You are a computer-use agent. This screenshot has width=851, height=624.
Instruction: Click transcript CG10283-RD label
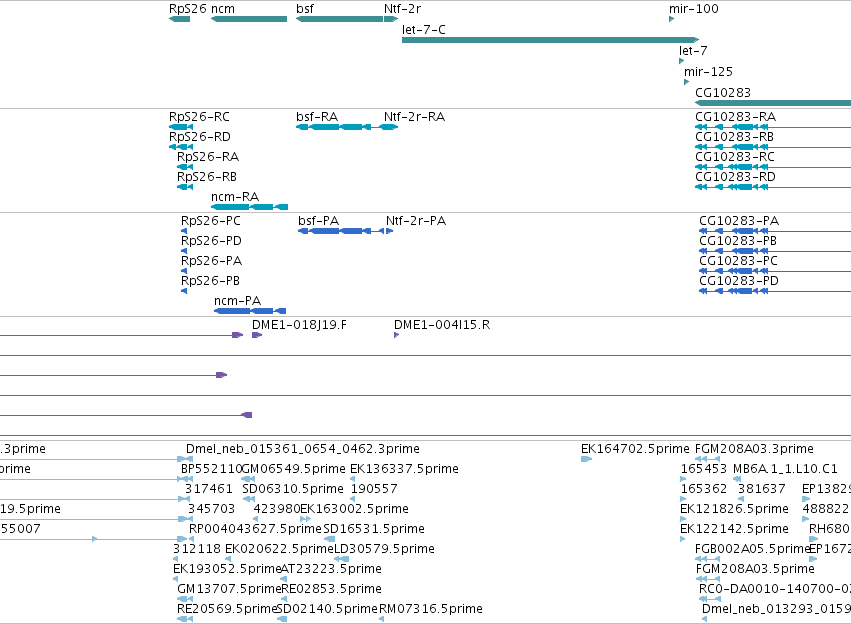[735, 177]
